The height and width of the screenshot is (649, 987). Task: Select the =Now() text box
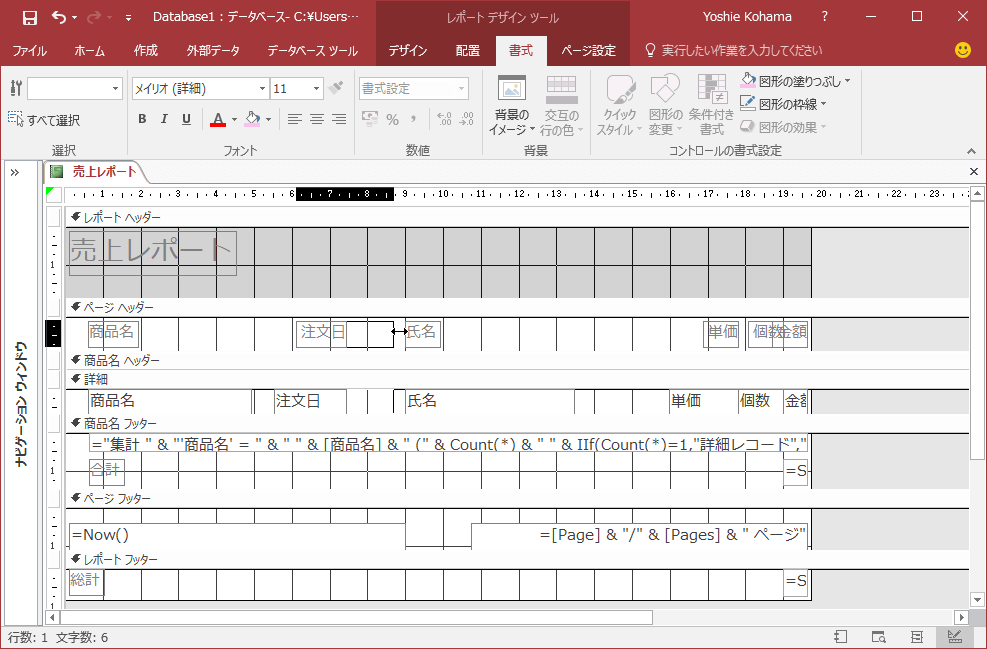[237, 534]
